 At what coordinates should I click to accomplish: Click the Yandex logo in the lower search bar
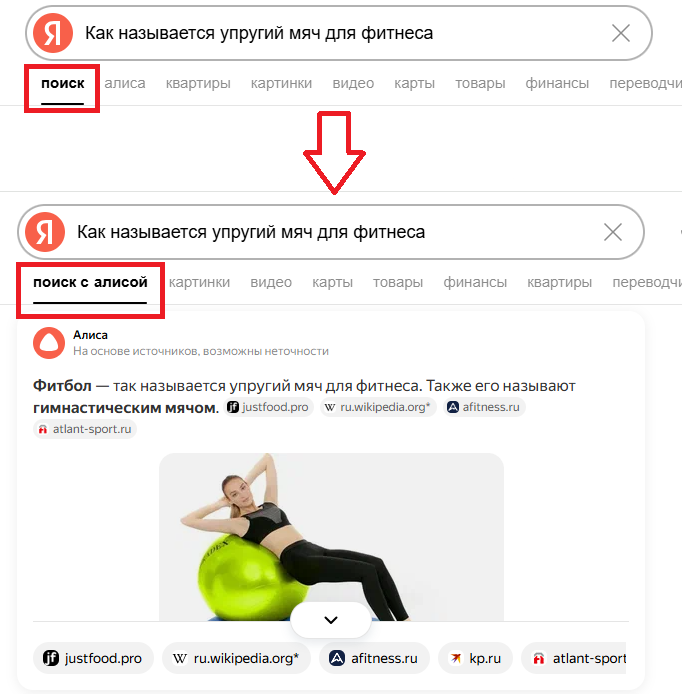point(45,232)
